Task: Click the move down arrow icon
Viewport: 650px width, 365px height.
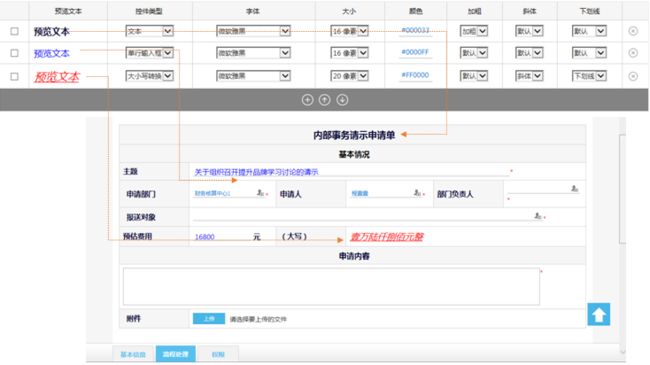Action: click(342, 100)
